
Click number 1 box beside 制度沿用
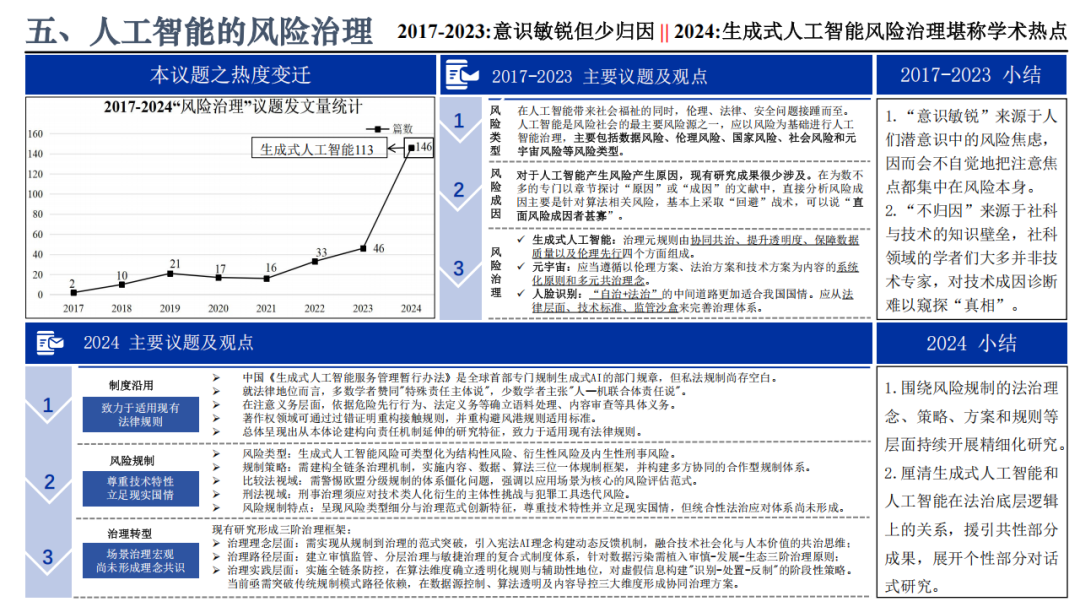pos(48,405)
